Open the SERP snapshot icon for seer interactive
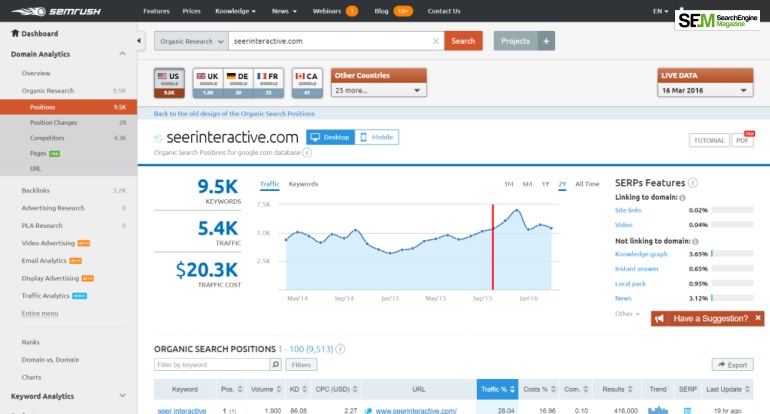 tap(688, 411)
